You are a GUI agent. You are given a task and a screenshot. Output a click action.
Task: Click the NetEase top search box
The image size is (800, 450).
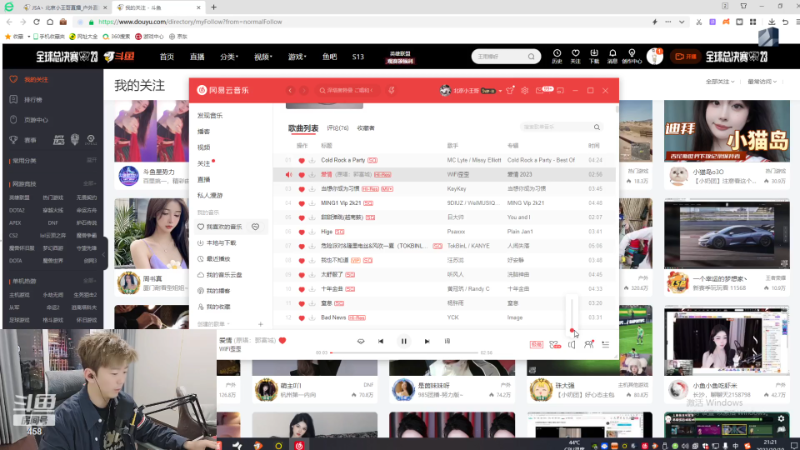coord(347,90)
